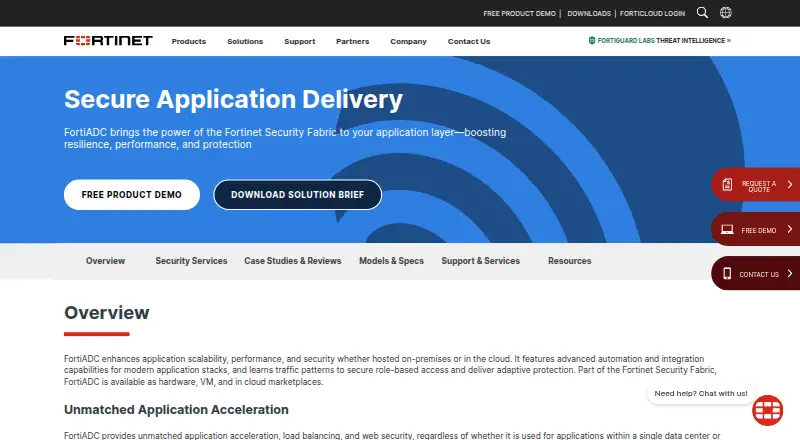Click the Free Demo side label
Screen dimensions: 800x440
pyautogui.click(x=759, y=230)
